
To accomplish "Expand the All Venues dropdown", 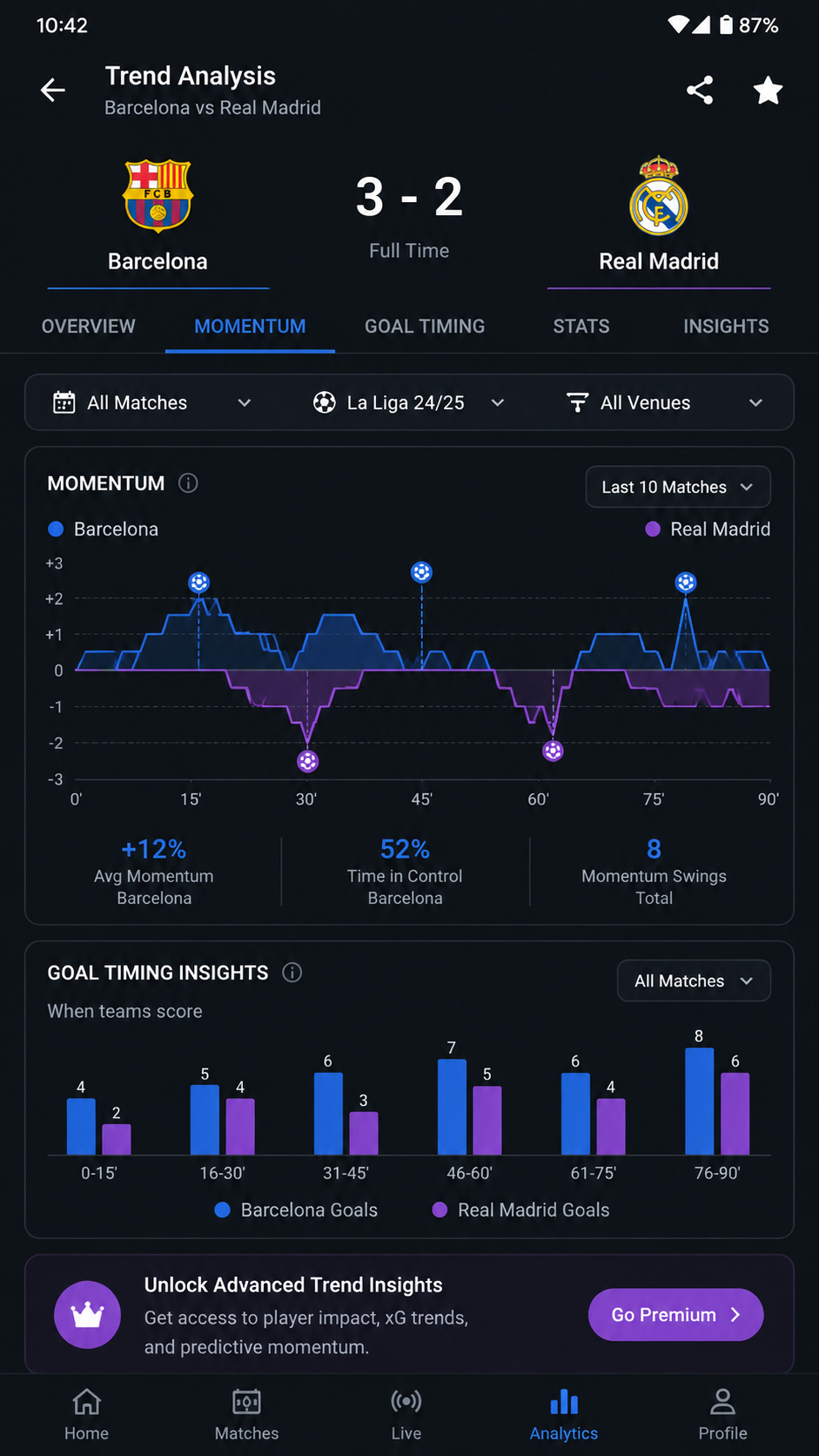I will point(665,402).
